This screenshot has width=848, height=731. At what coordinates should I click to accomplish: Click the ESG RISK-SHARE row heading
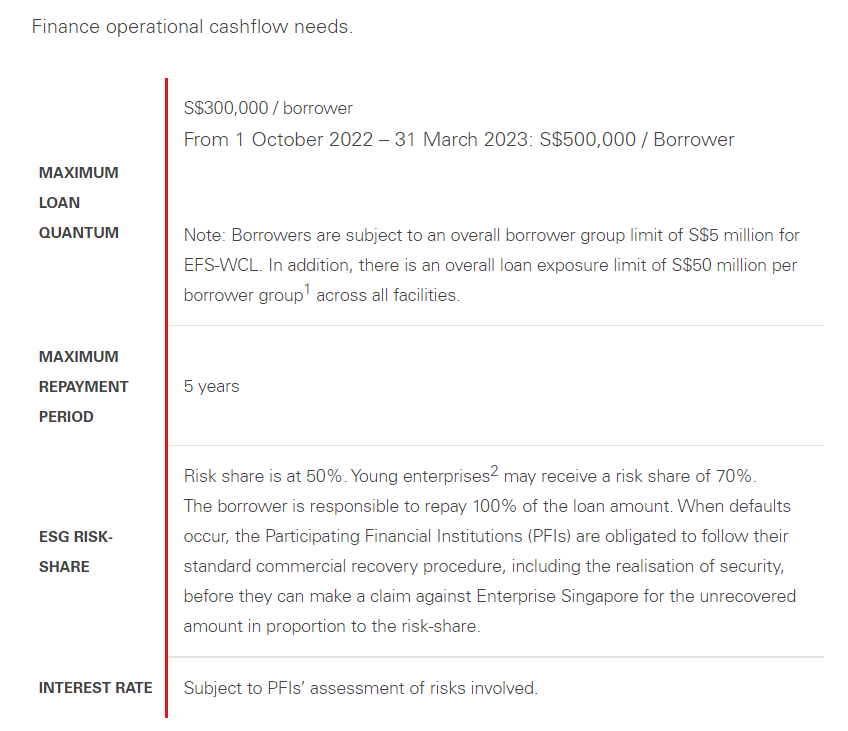tap(76, 551)
